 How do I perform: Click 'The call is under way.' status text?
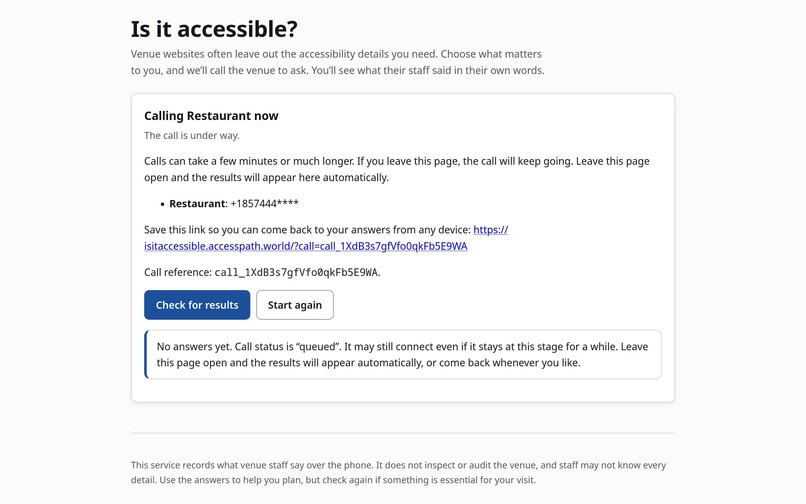192,135
